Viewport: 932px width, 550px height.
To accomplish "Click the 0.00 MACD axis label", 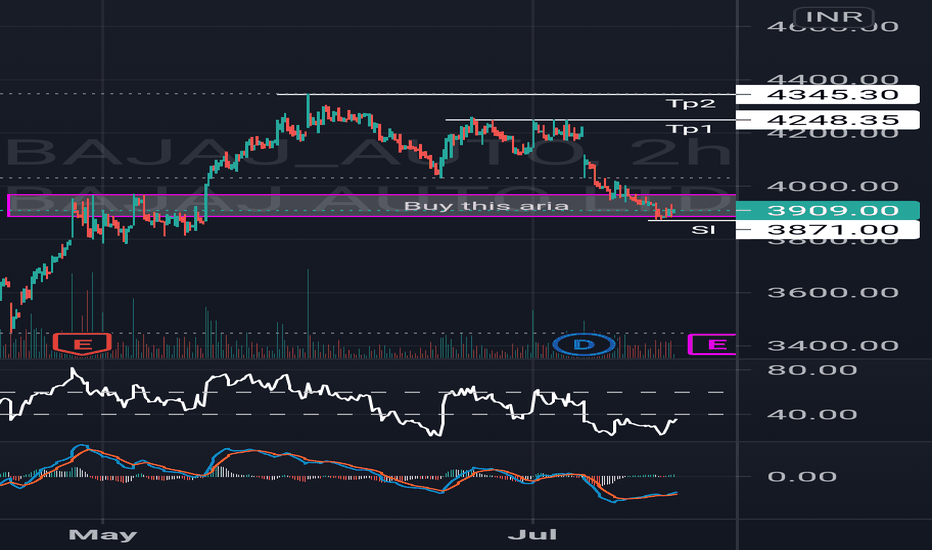I will (802, 477).
